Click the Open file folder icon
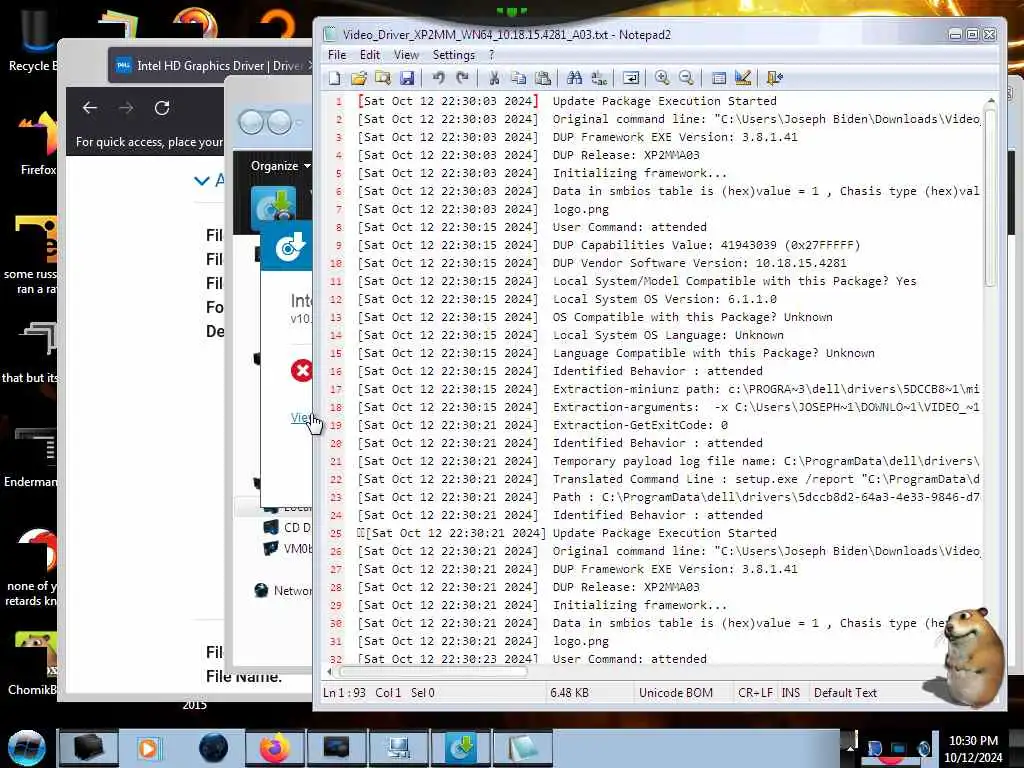Screen dimensions: 1024x768 (x=359, y=78)
